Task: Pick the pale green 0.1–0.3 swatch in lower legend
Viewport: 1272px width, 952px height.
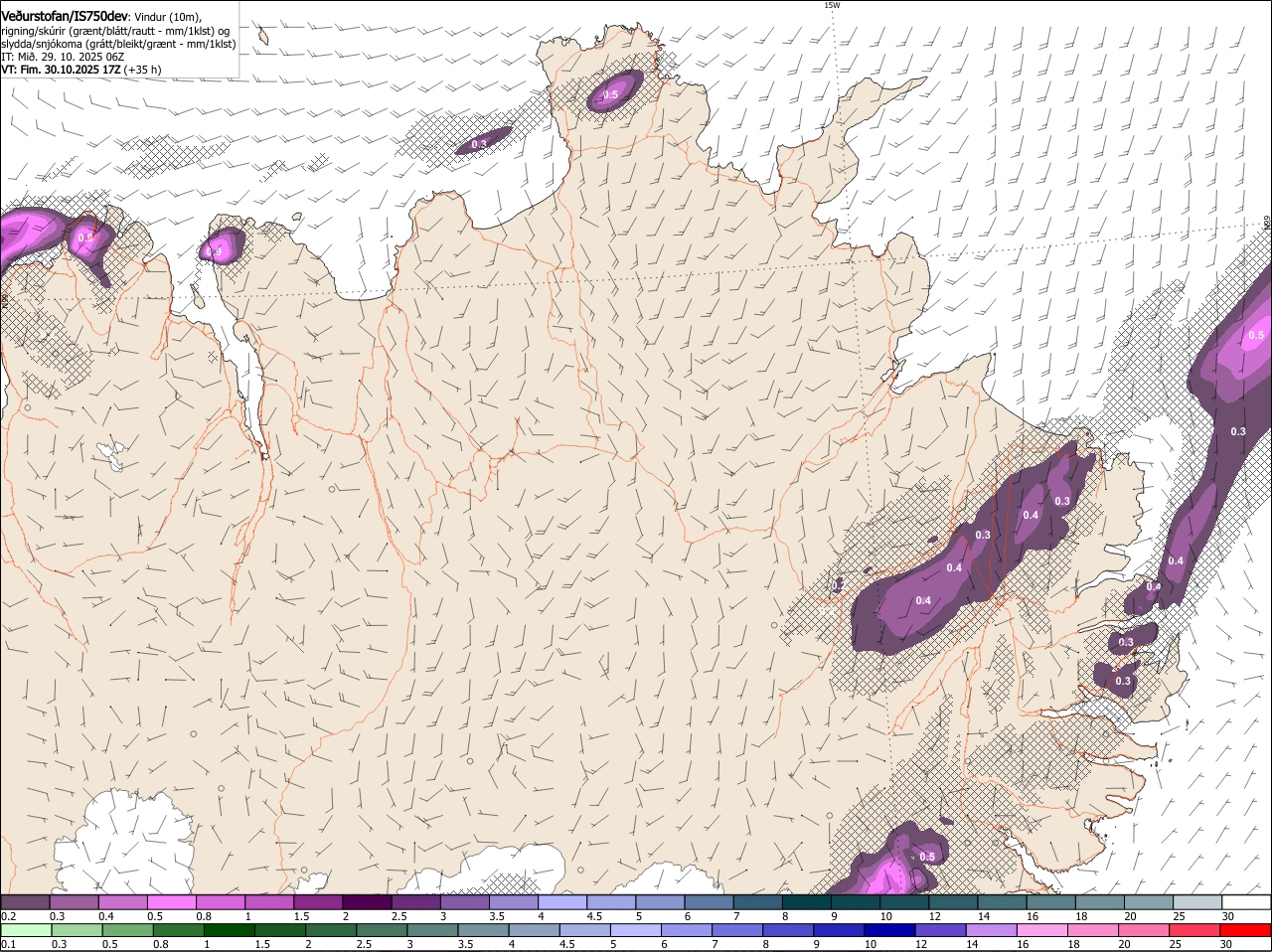Action: [x=26, y=930]
